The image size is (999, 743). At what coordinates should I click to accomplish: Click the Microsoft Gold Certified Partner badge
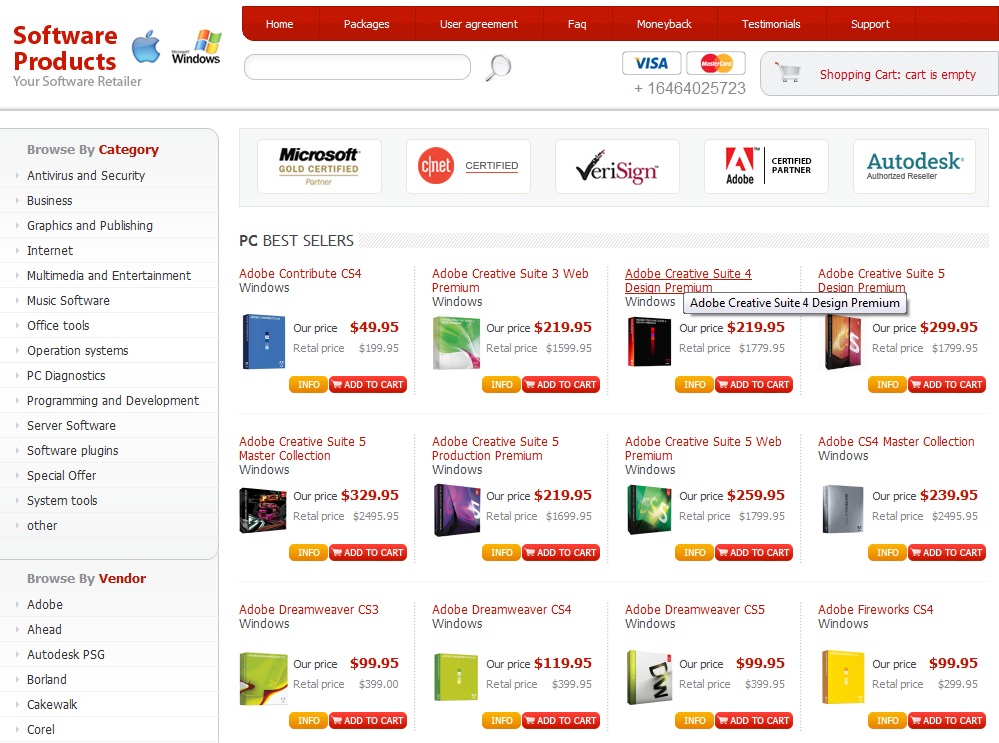point(319,166)
